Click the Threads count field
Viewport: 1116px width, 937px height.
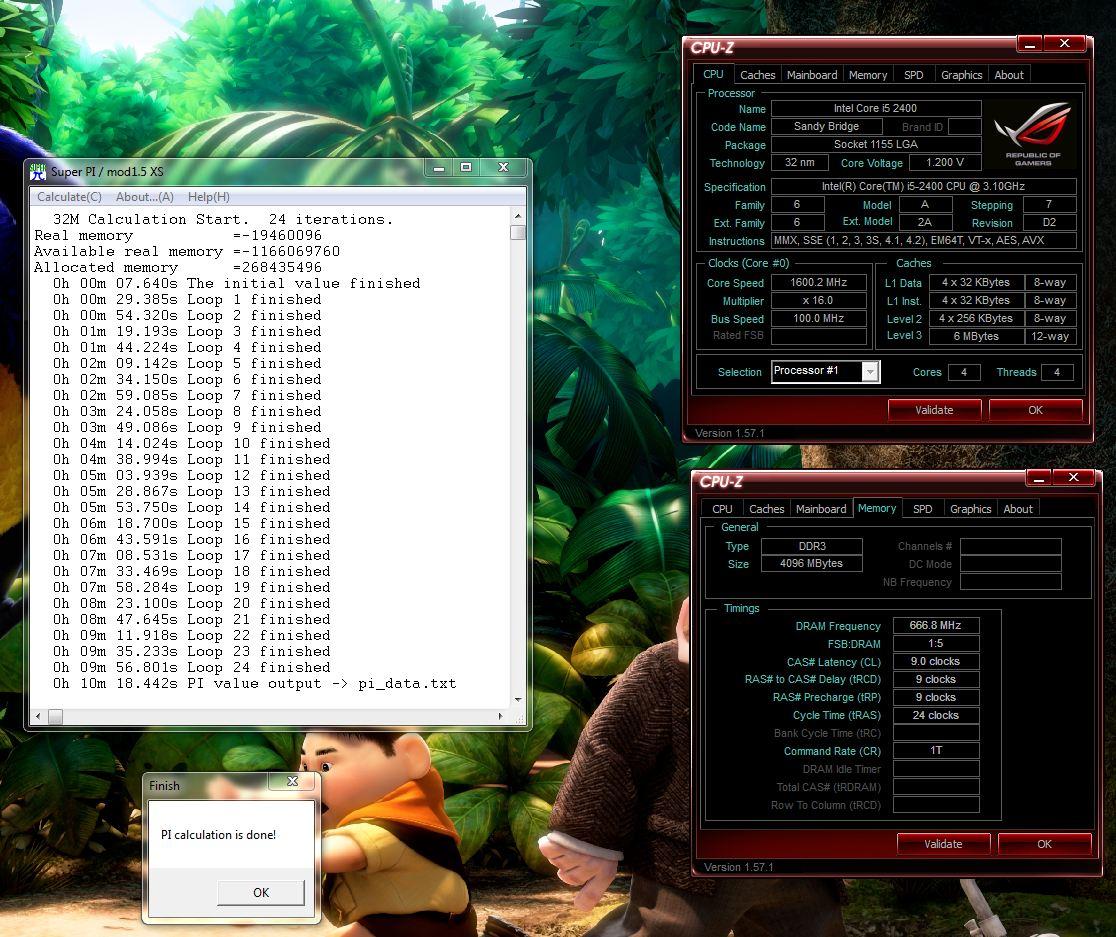coord(1057,372)
